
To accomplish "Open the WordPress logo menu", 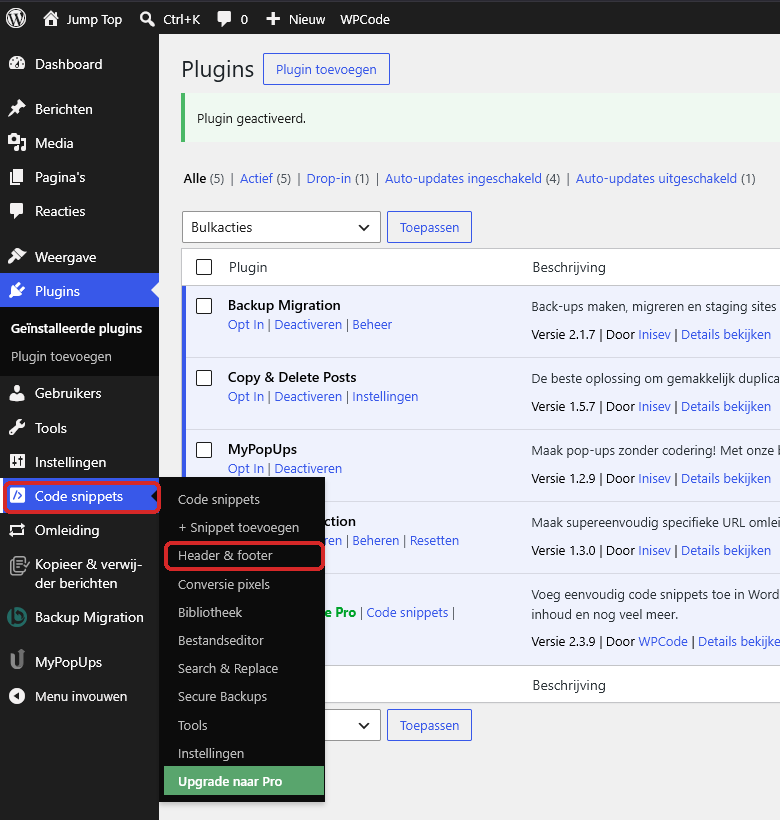I will point(16,18).
